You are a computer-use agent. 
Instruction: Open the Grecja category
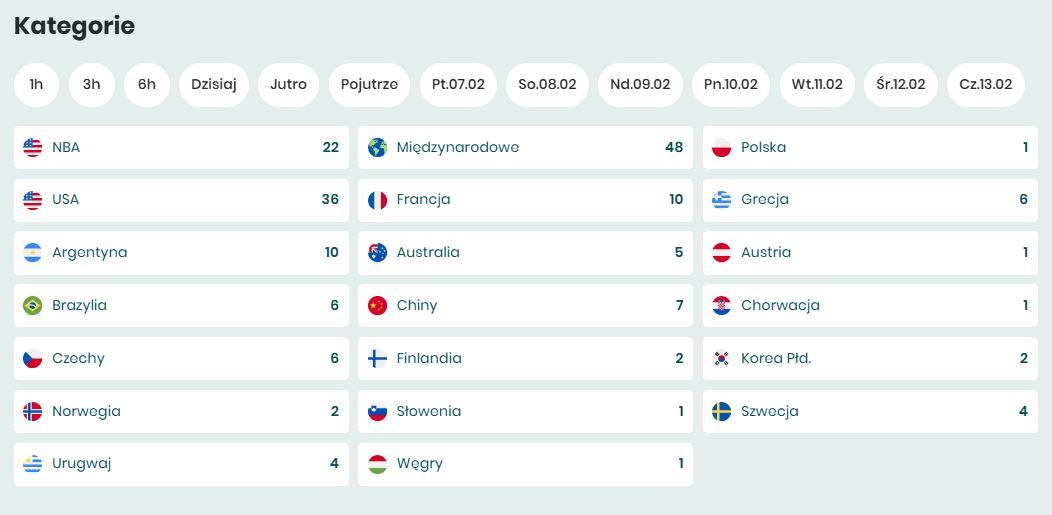tap(869, 200)
